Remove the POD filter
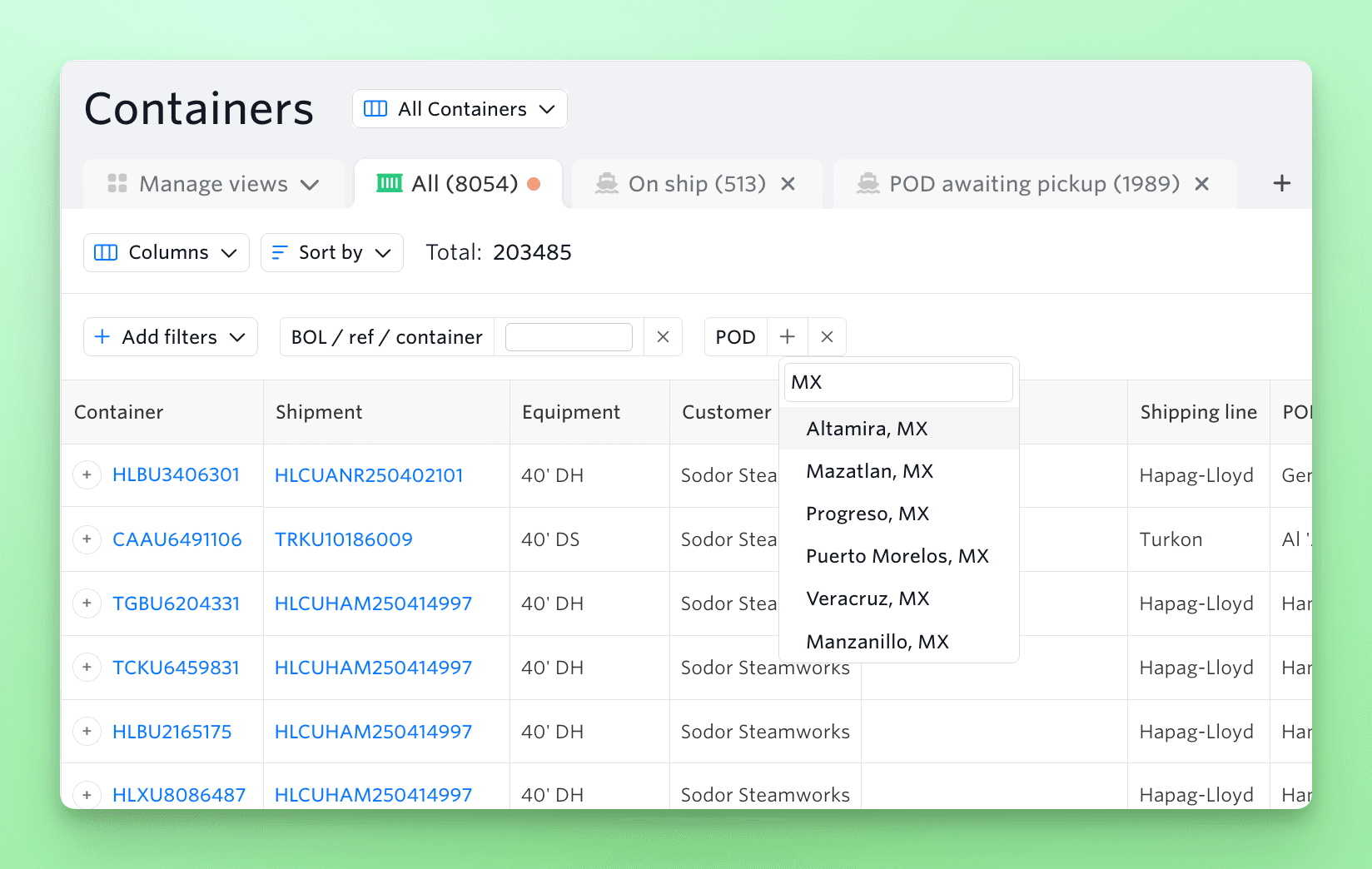1372x869 pixels. pos(827,337)
